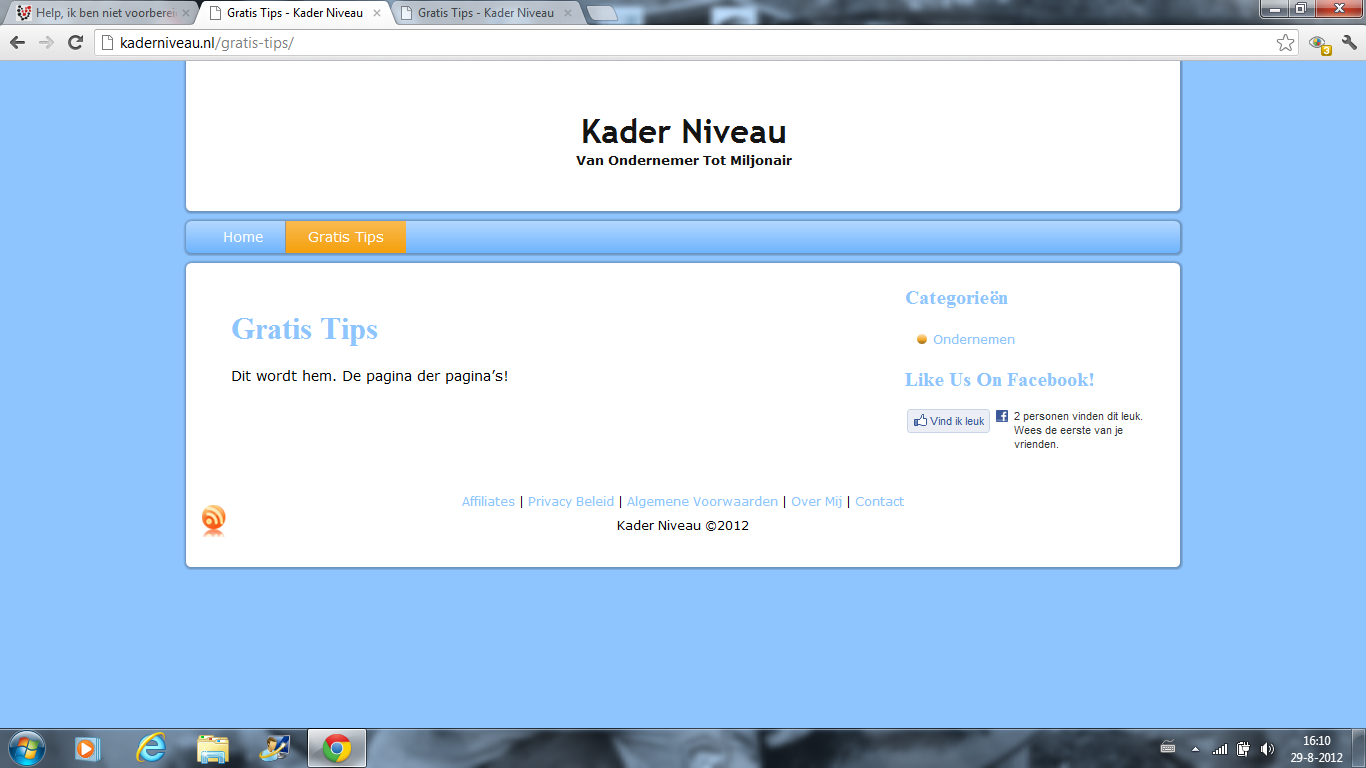
Task: Reload the page with the refresh icon
Action: point(75,42)
